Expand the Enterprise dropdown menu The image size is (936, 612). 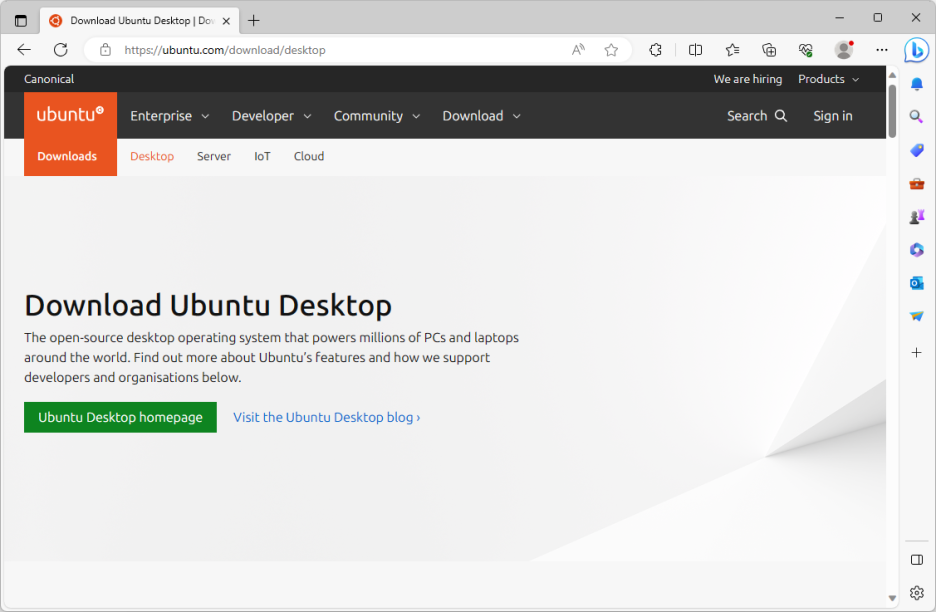pos(170,116)
